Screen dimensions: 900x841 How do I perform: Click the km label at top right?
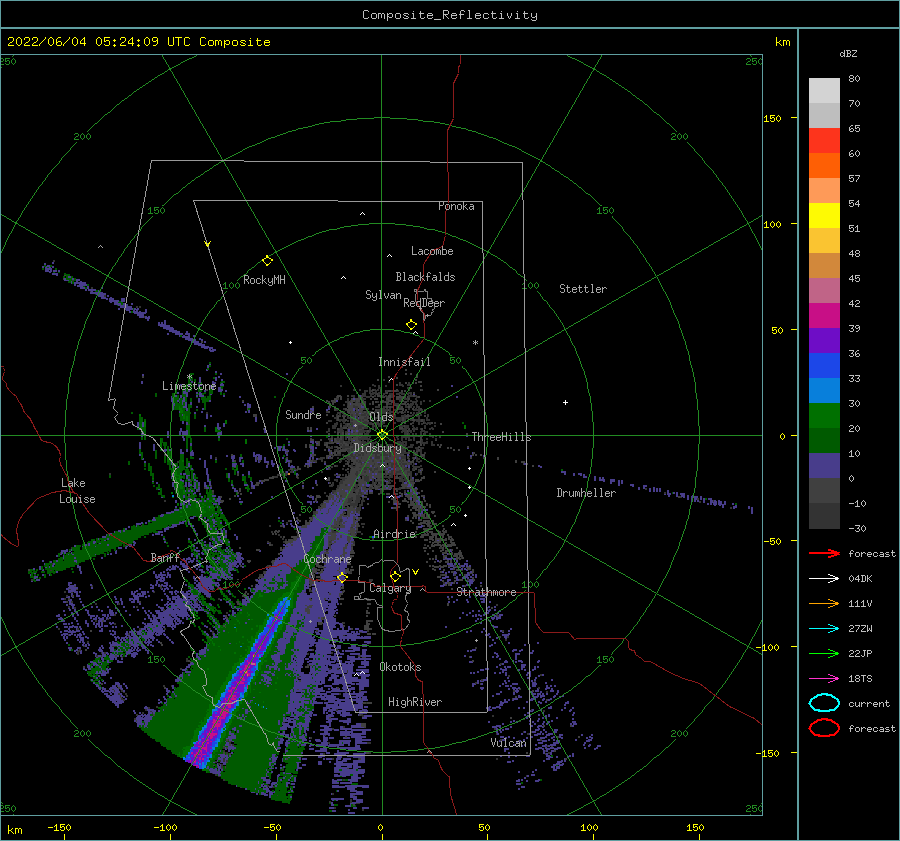tap(782, 42)
